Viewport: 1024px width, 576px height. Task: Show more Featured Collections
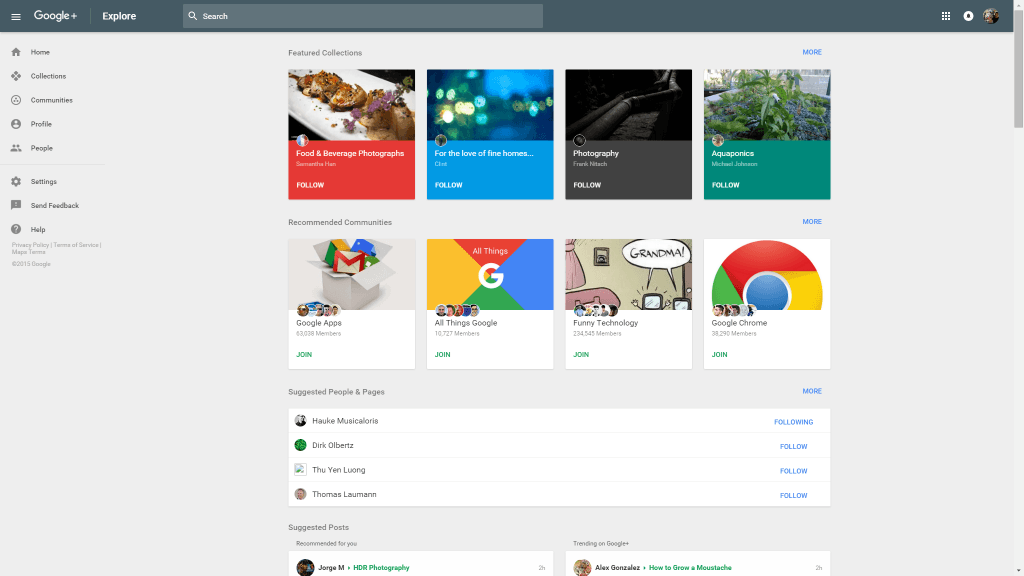(x=811, y=52)
